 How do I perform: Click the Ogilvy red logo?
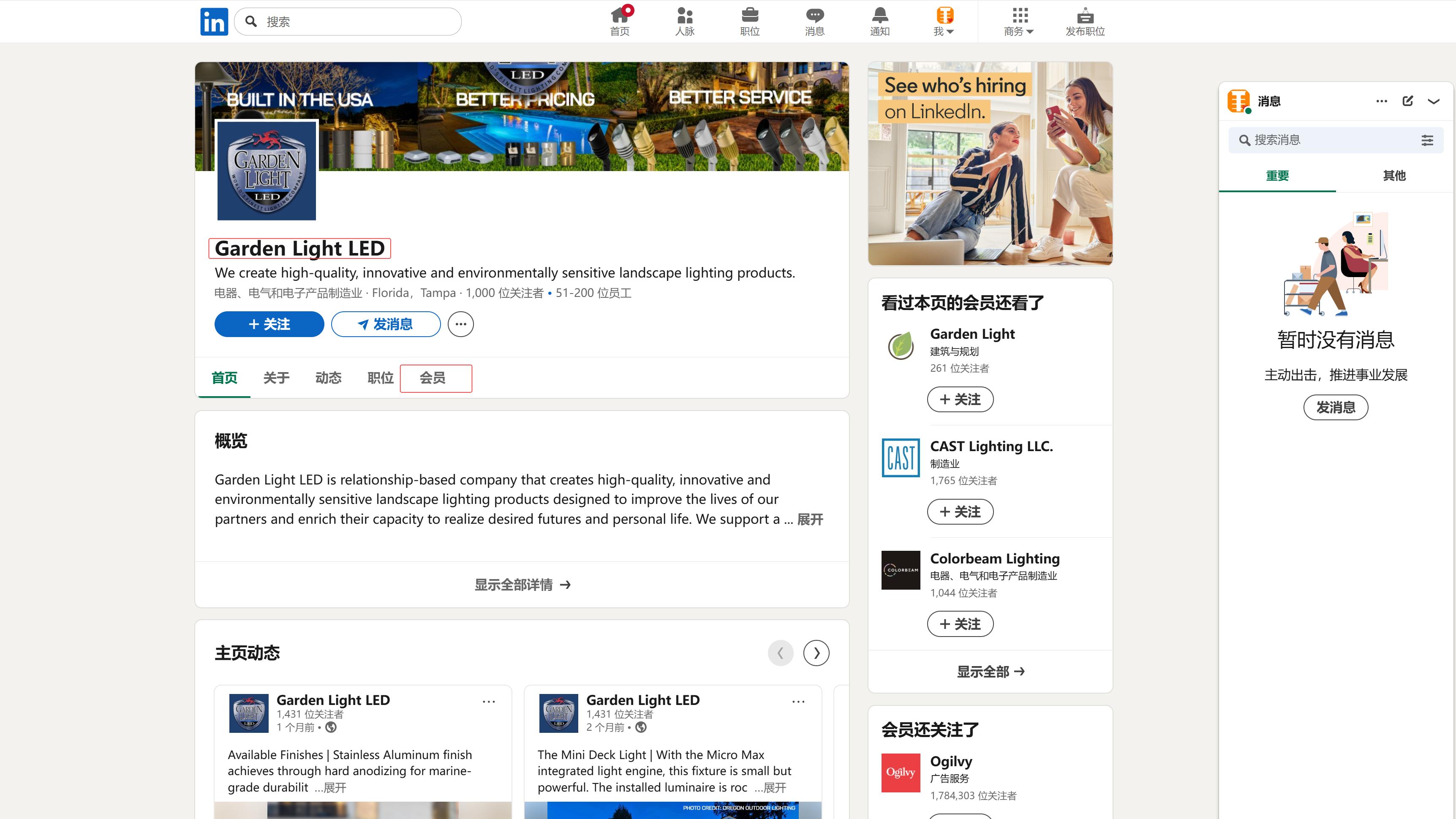901,773
